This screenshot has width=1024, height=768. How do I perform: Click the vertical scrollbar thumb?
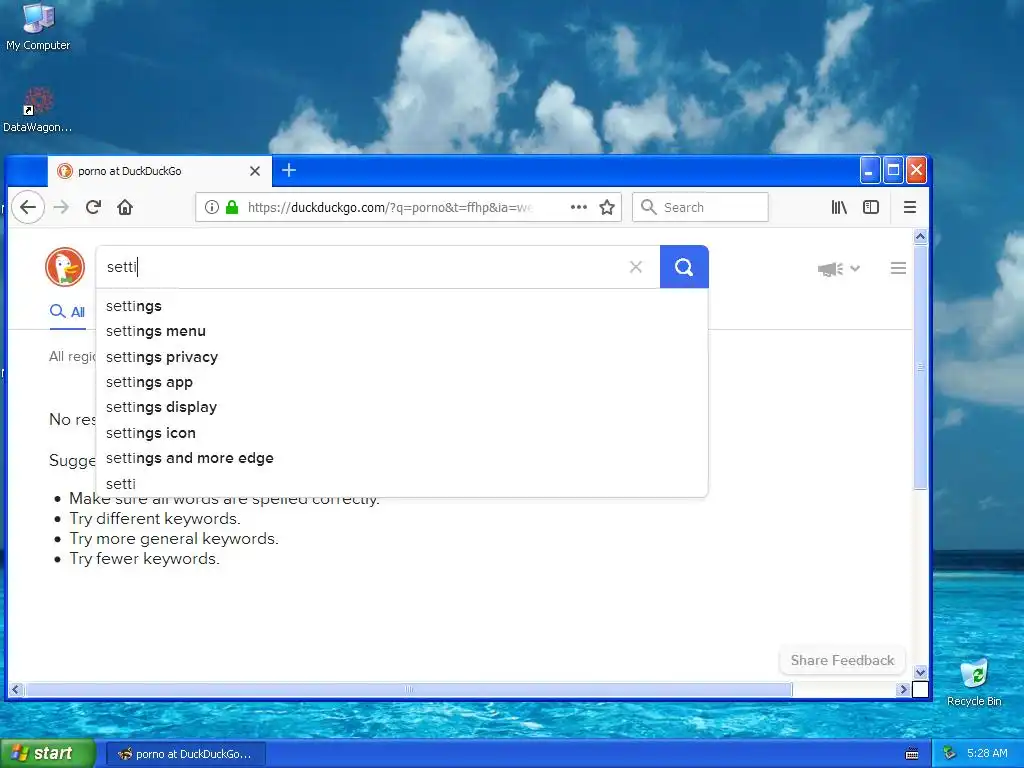coord(920,367)
